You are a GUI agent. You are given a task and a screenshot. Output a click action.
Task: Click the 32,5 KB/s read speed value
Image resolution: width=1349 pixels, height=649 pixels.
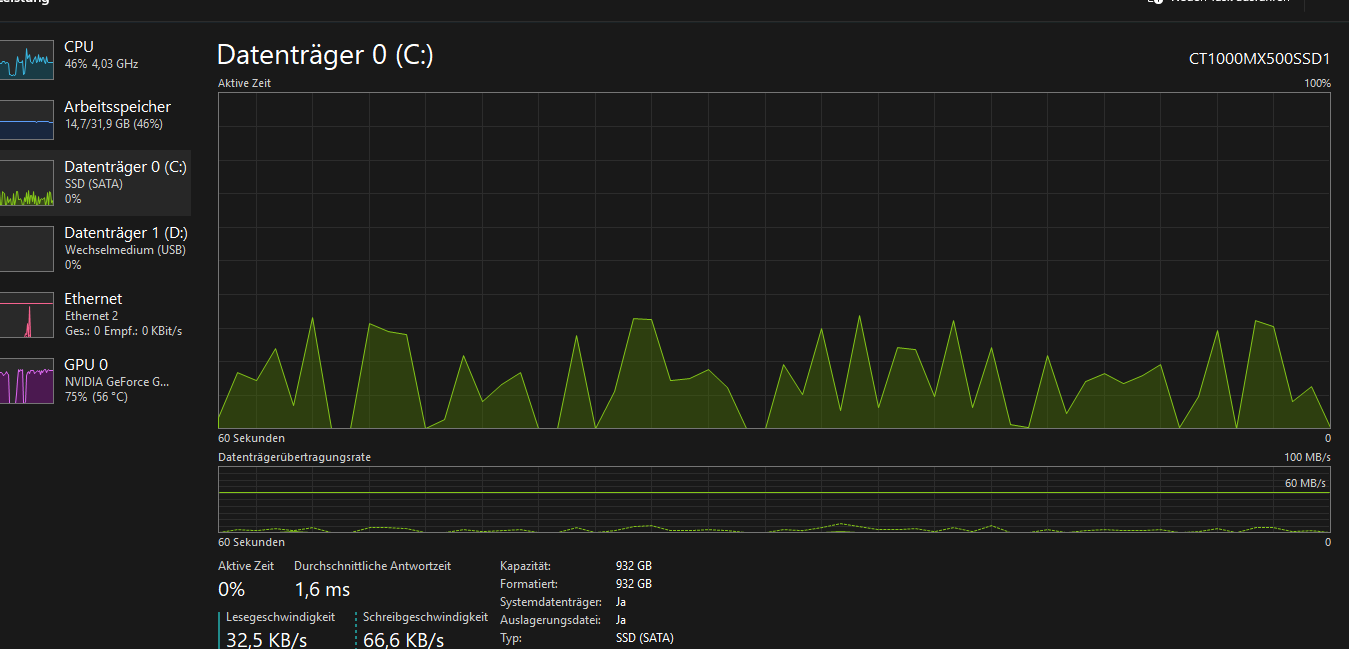tap(266, 640)
